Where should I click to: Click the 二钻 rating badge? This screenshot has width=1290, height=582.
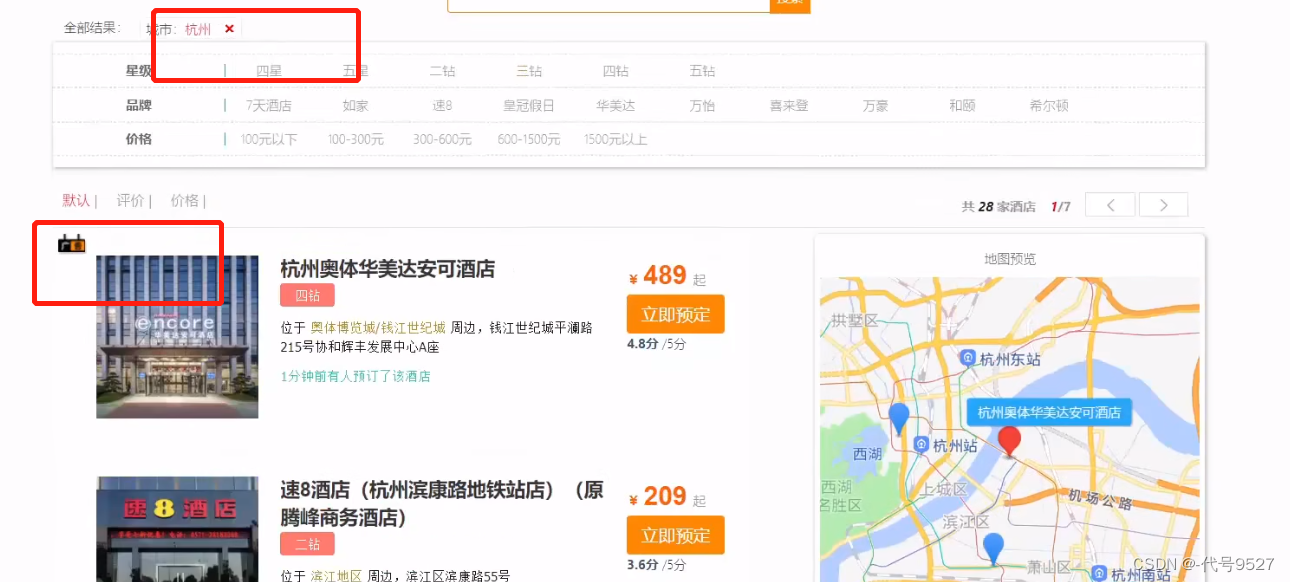click(x=307, y=544)
